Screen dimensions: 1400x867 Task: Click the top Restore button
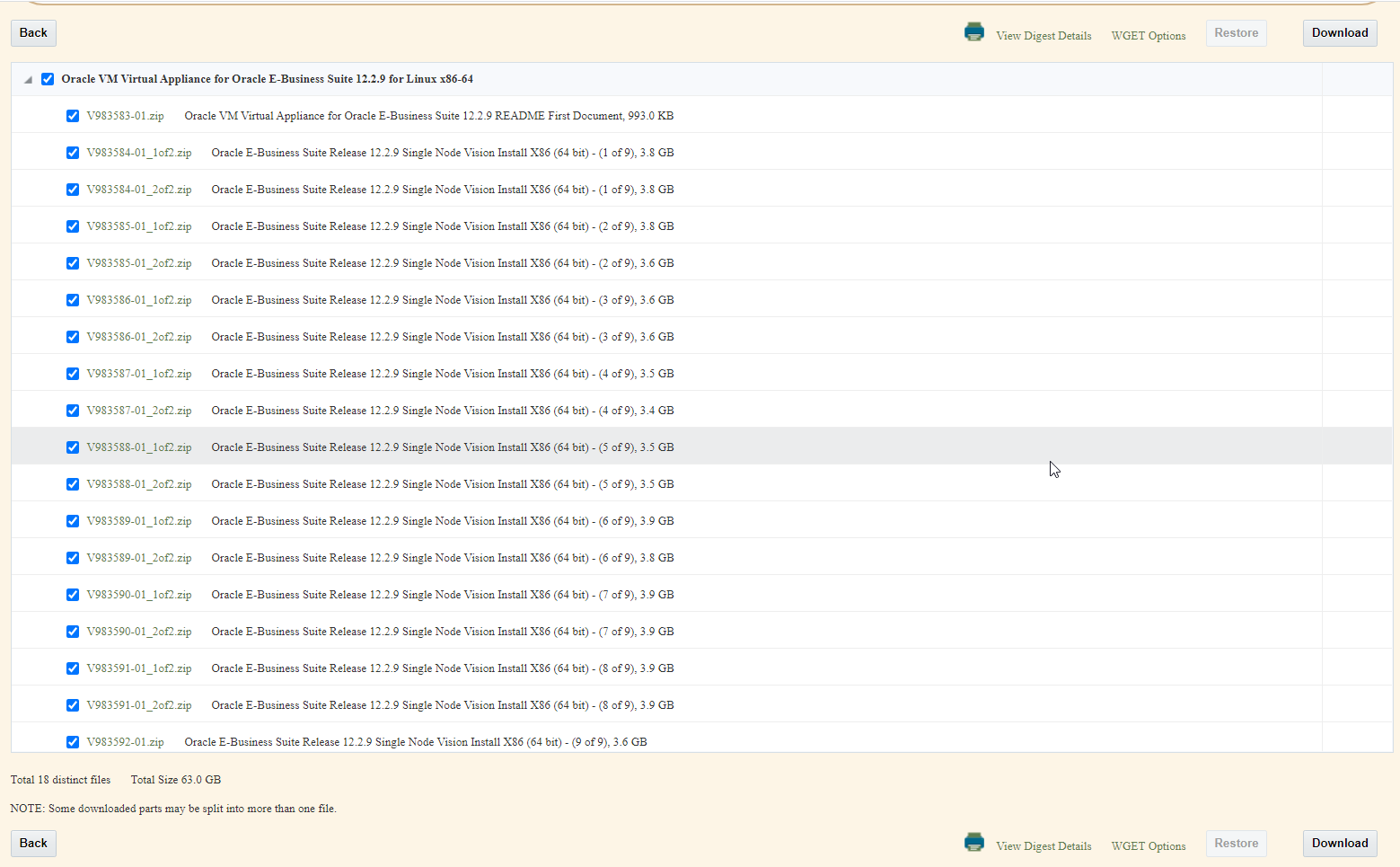[1237, 33]
